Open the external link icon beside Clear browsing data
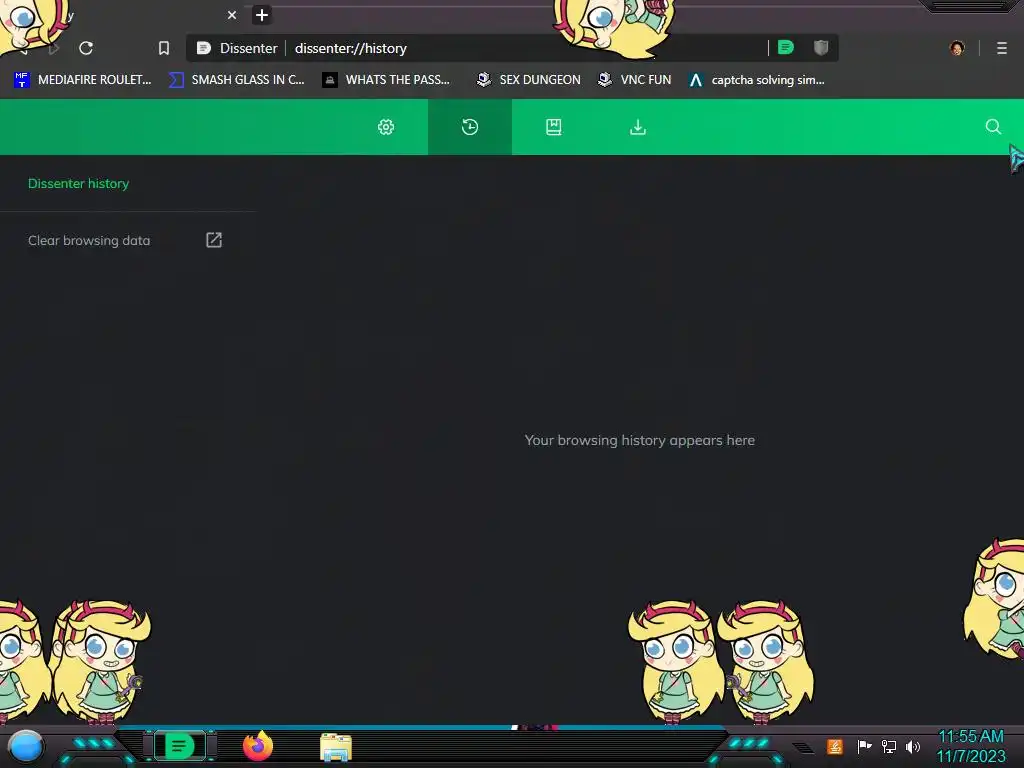The height and width of the screenshot is (768, 1024). (x=214, y=240)
